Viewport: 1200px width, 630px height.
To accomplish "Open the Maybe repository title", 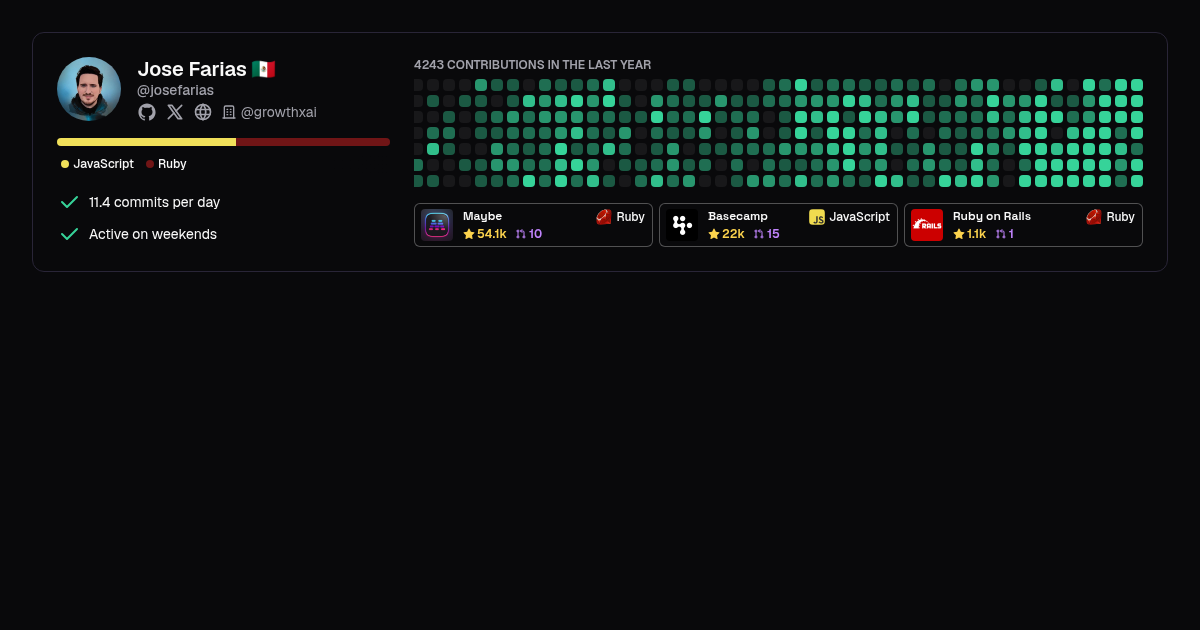I will tap(483, 216).
